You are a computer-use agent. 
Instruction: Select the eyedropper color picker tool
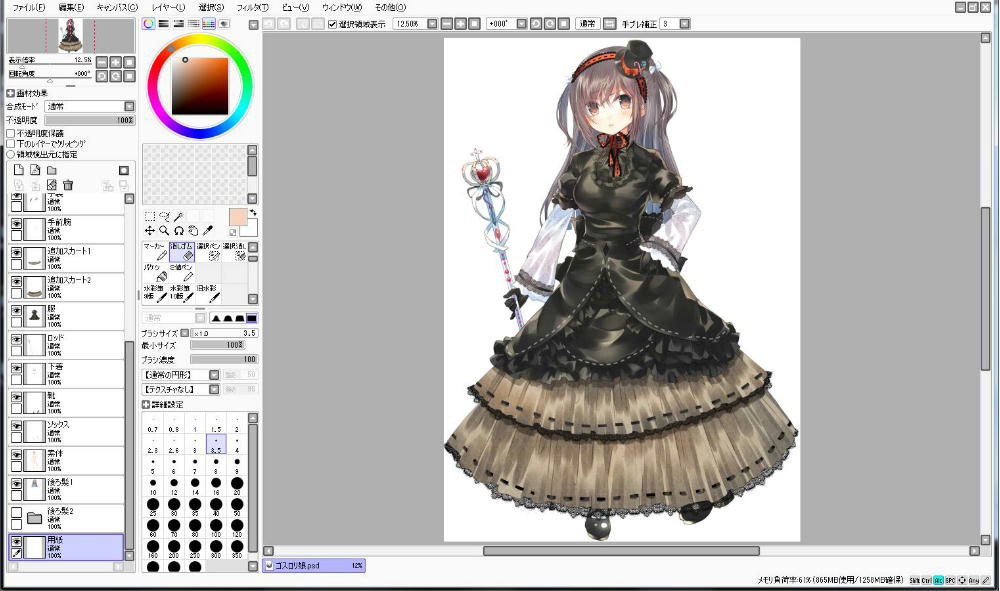tap(208, 230)
